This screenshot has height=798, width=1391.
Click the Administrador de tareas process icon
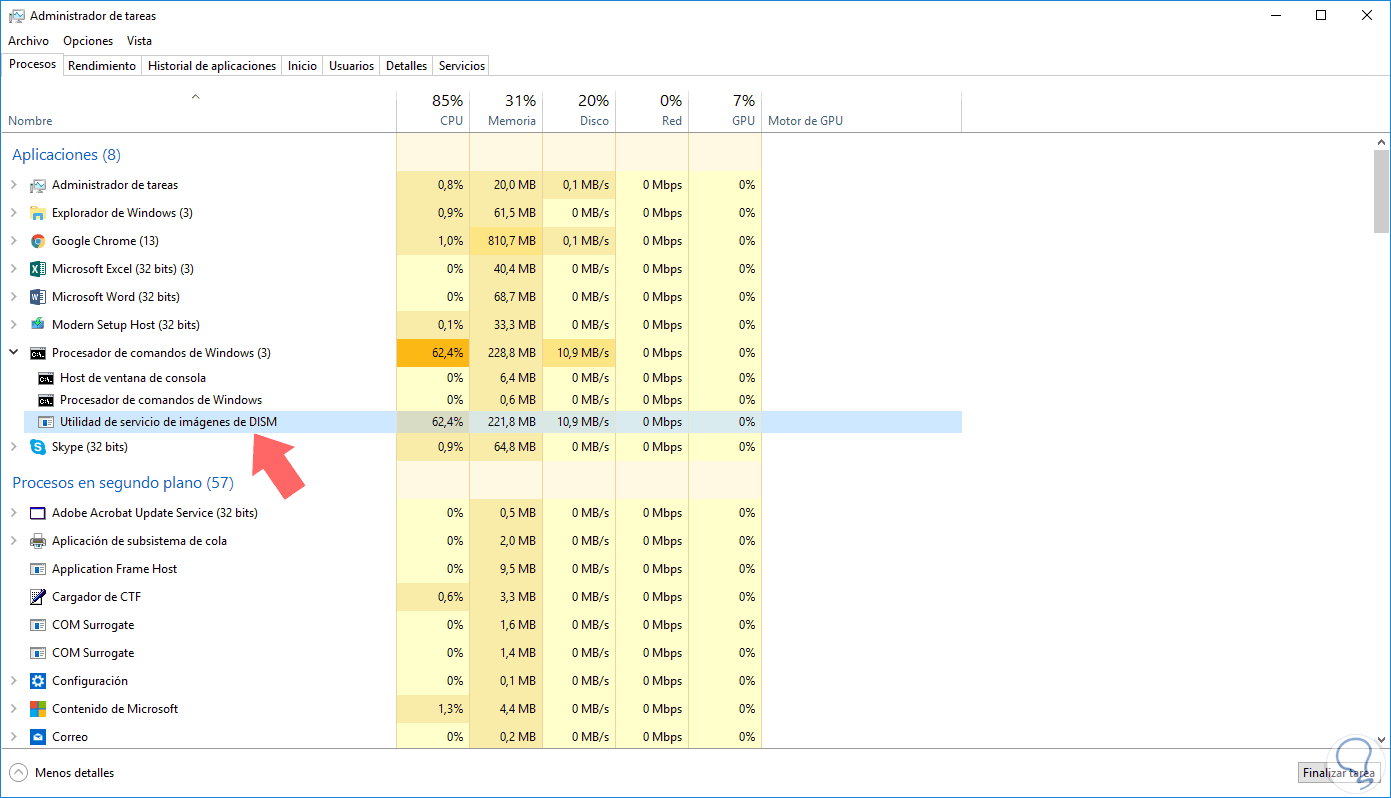[38, 185]
